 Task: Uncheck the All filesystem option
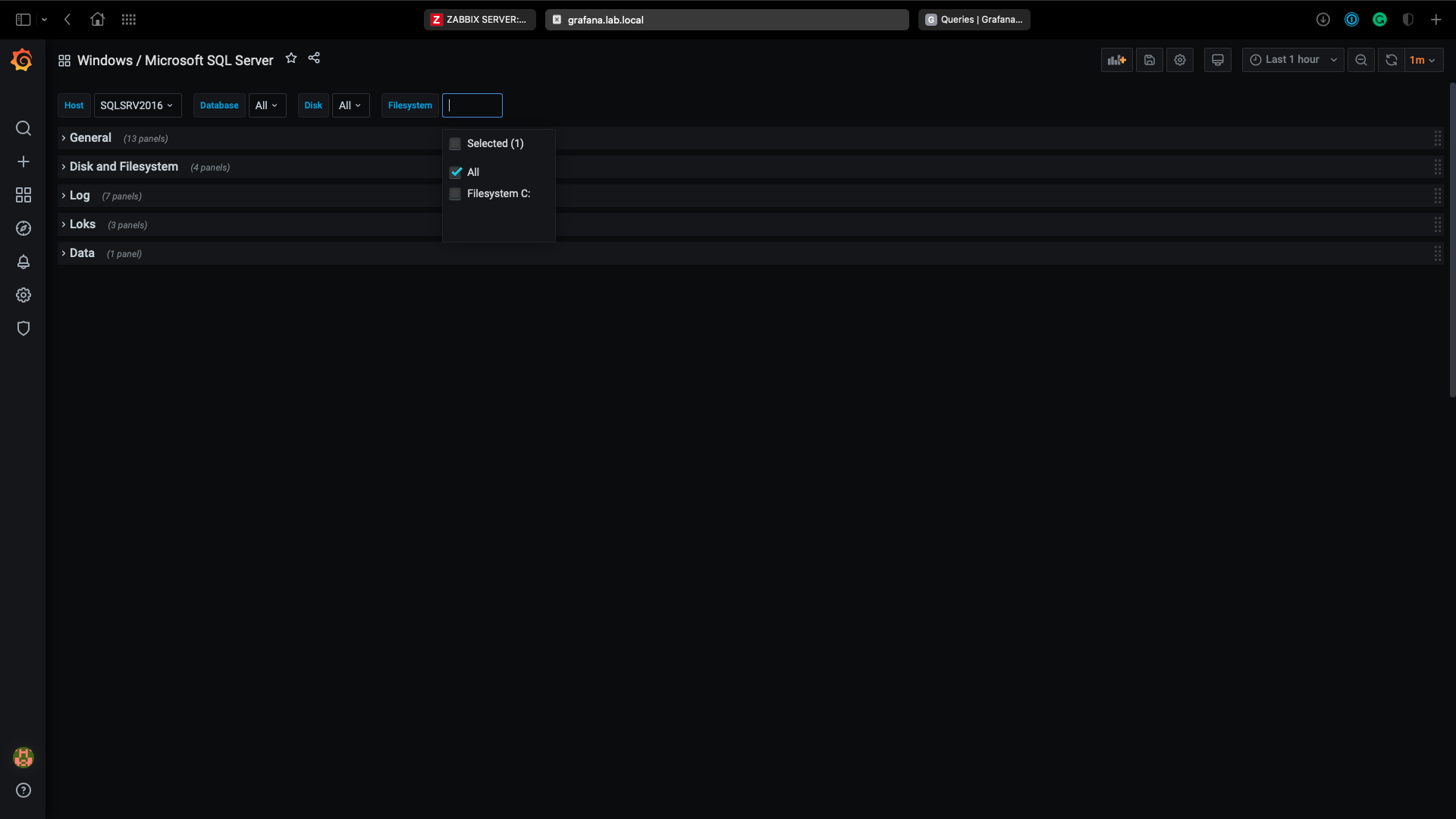456,172
